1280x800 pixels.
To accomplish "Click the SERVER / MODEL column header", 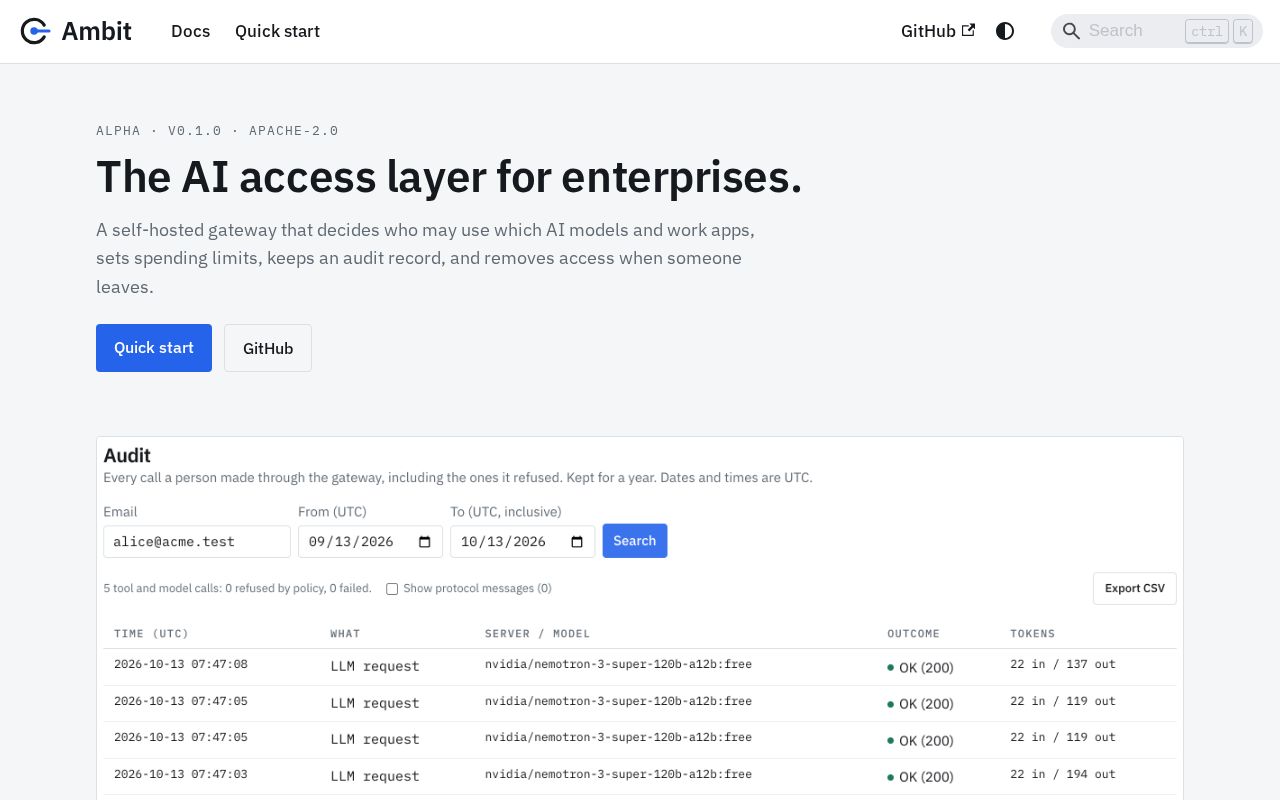I will tap(537, 634).
